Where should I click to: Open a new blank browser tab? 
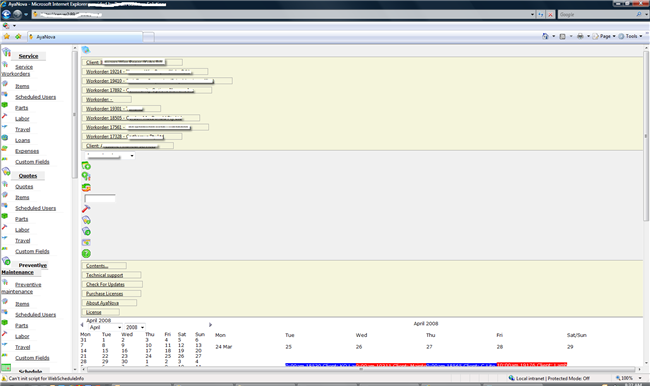click(x=149, y=37)
